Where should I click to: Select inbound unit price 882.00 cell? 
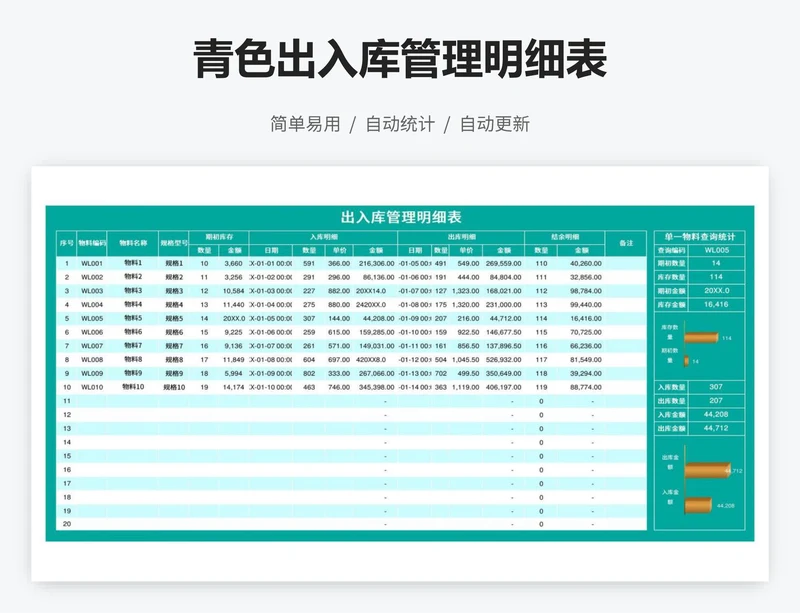(x=339, y=291)
